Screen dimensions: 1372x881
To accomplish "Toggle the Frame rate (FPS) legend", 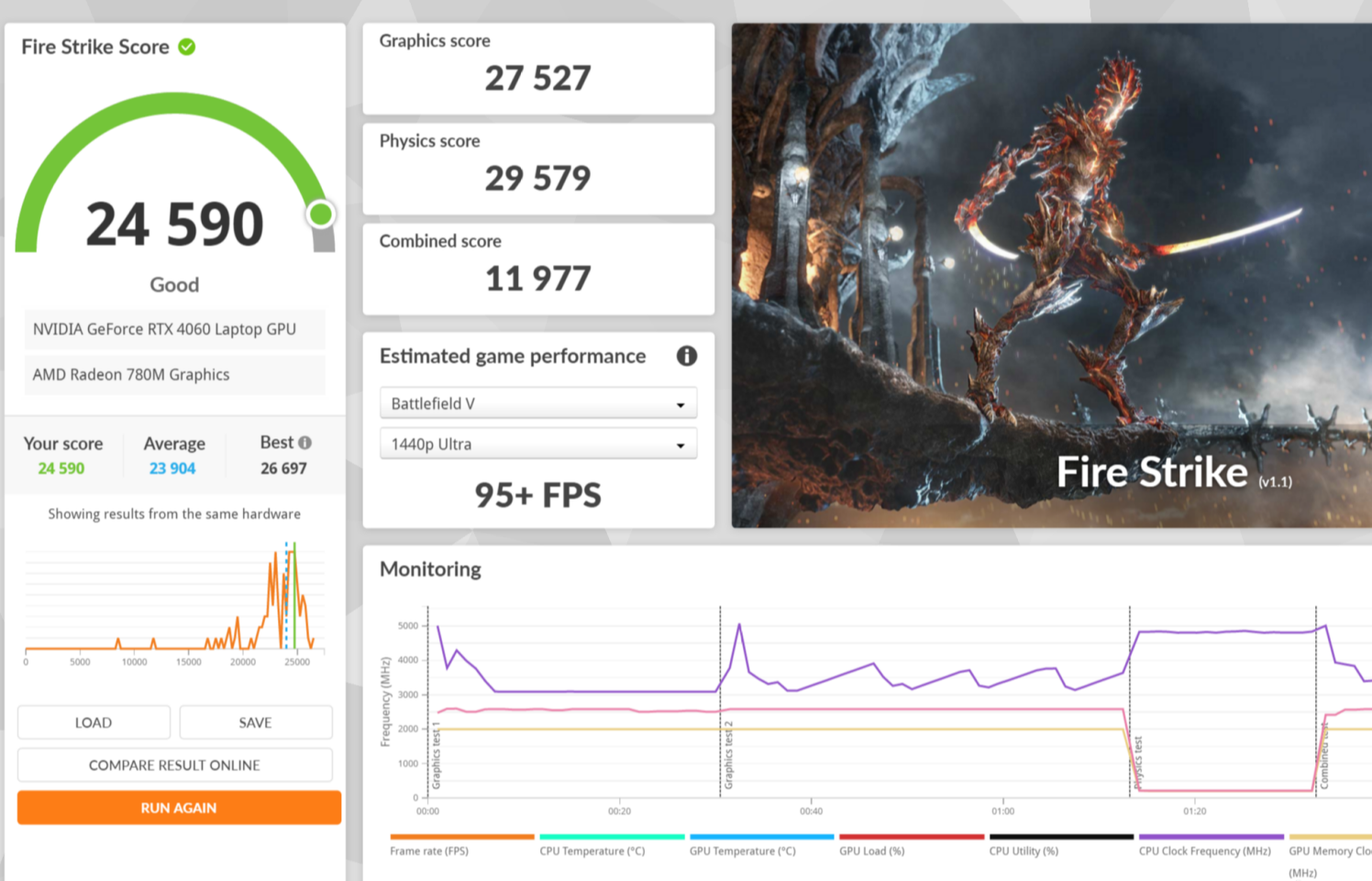I will coord(461,844).
